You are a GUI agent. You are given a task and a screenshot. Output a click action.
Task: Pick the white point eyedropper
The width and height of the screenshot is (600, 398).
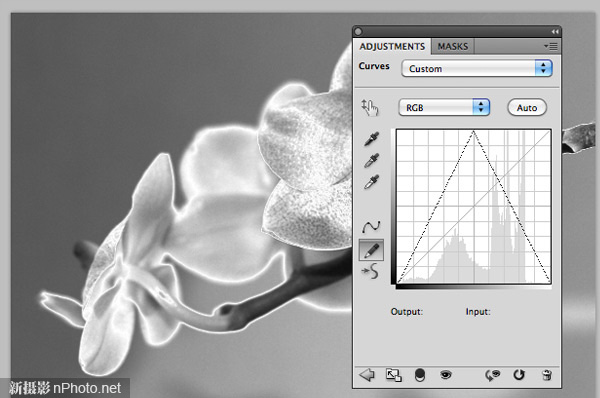[x=372, y=182]
